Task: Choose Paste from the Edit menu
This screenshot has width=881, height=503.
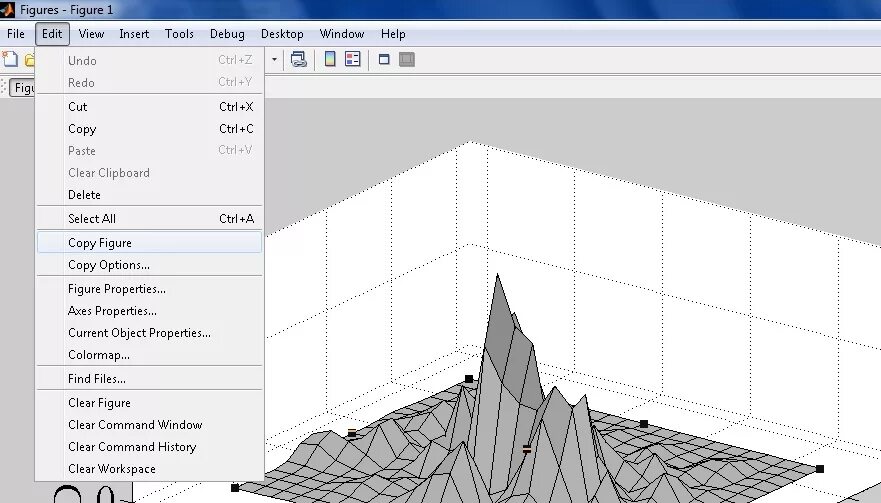Action: coord(149,151)
